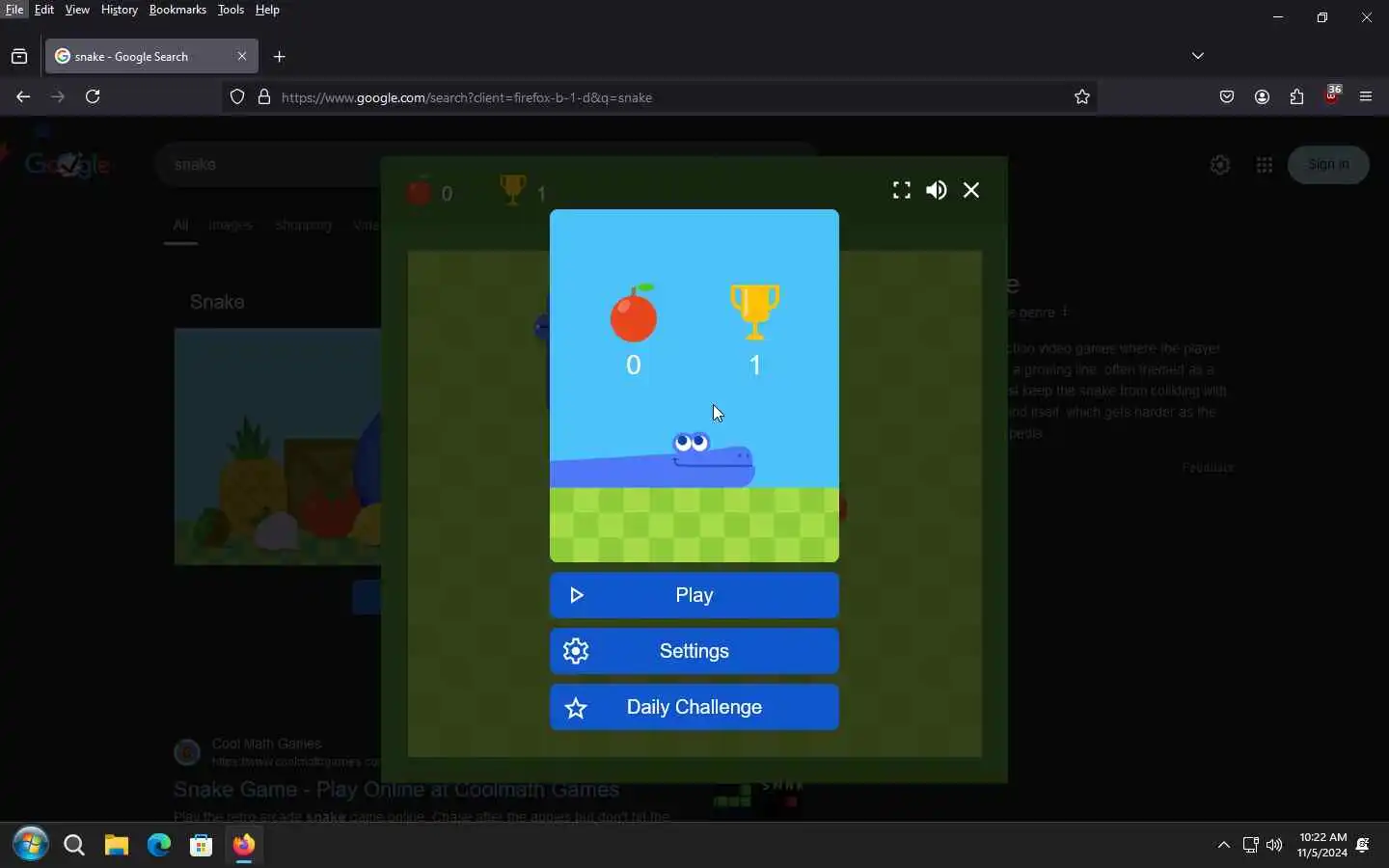Screen dimensions: 1389x868
Task: Open uBlock Origin extension with 36 badge
Action: (x=1332, y=95)
